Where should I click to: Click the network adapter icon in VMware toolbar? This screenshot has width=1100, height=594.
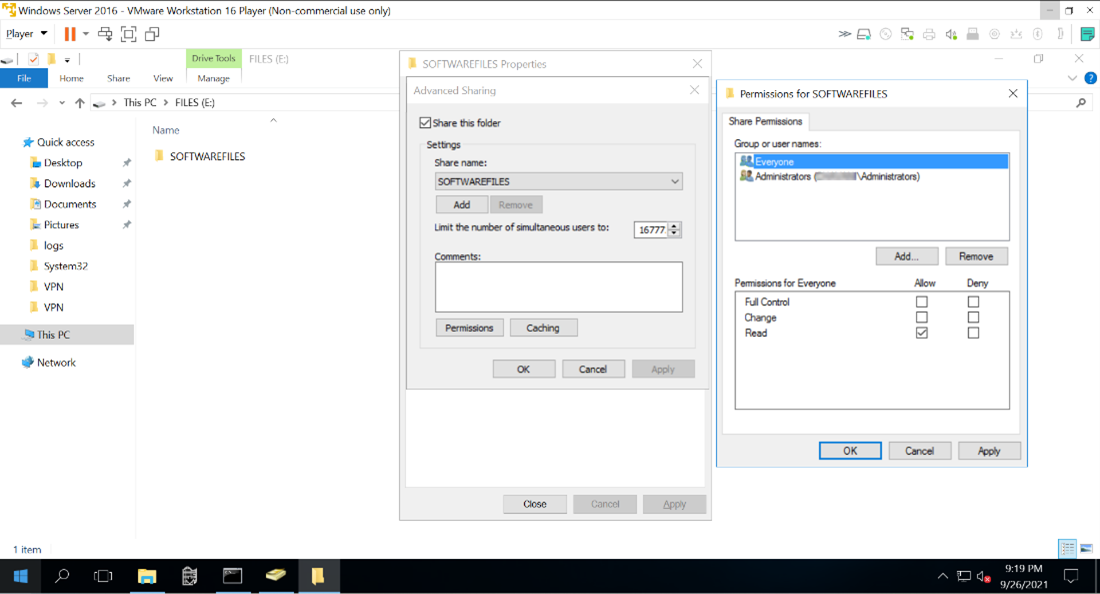pyautogui.click(x=908, y=33)
